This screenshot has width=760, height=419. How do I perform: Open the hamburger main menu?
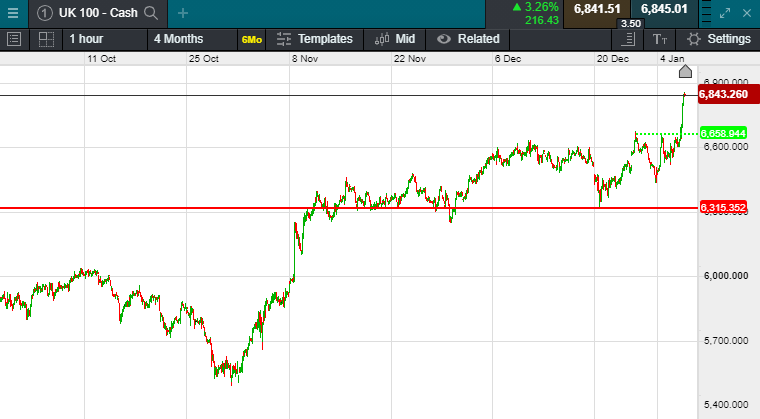(14, 14)
